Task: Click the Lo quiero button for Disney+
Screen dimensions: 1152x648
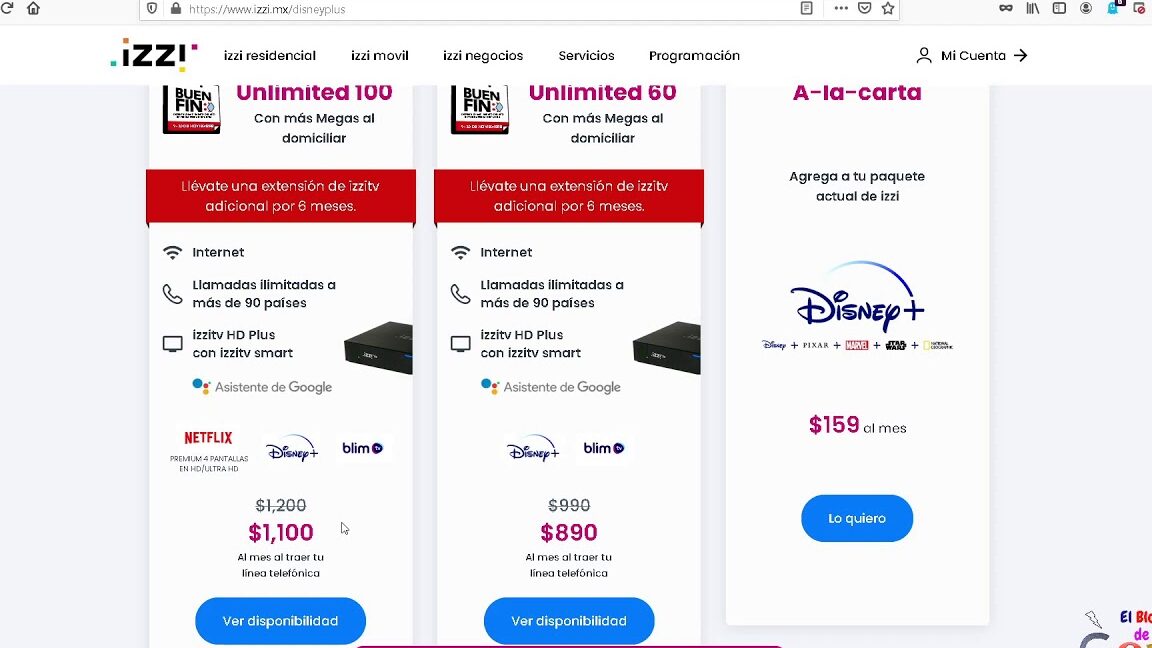Action: click(857, 518)
